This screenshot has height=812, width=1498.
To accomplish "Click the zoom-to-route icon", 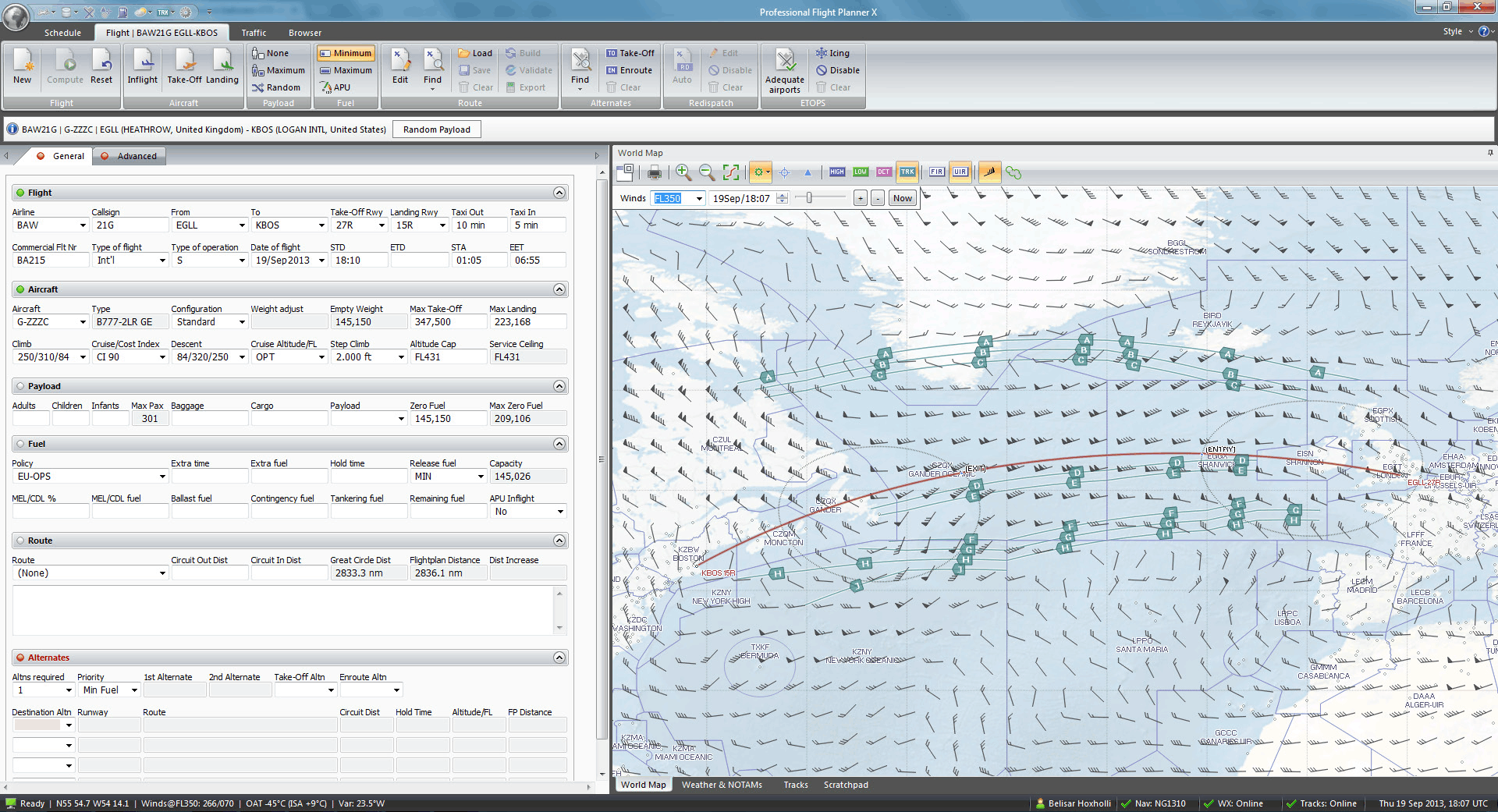I will (731, 172).
